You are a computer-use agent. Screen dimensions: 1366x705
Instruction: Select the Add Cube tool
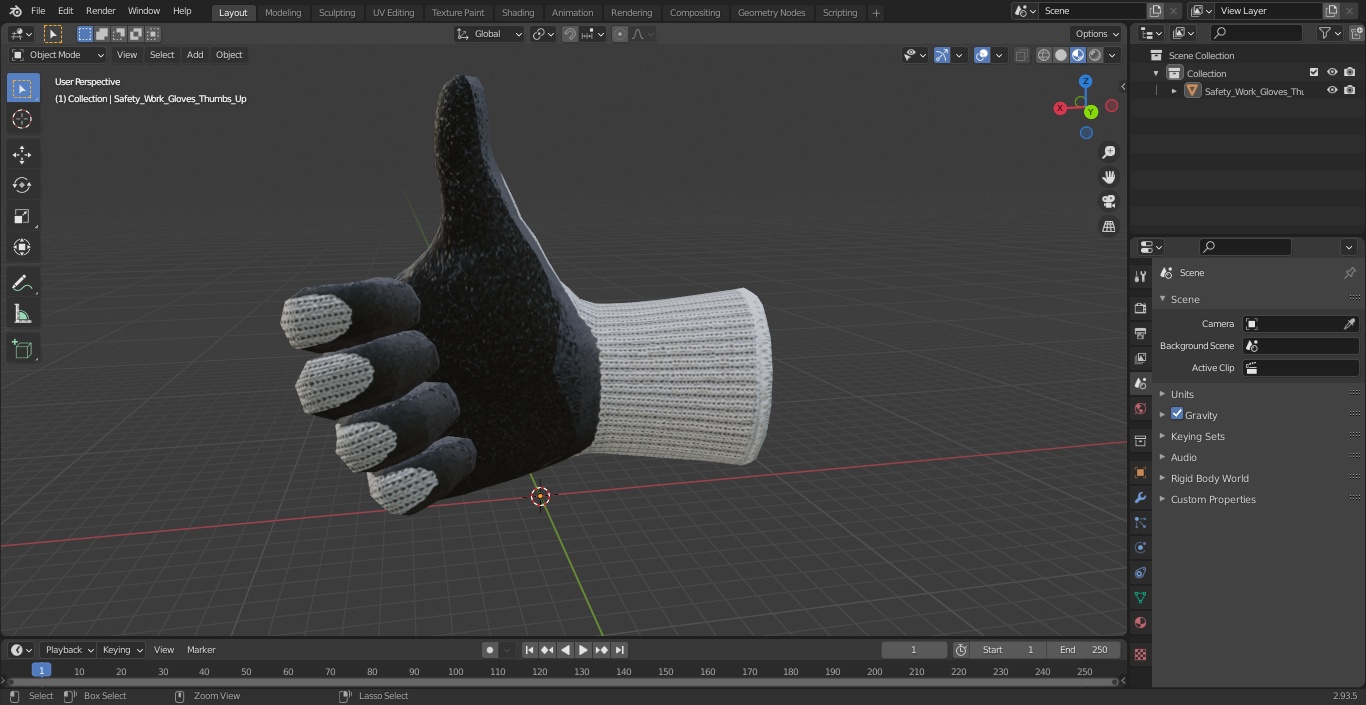click(22, 350)
